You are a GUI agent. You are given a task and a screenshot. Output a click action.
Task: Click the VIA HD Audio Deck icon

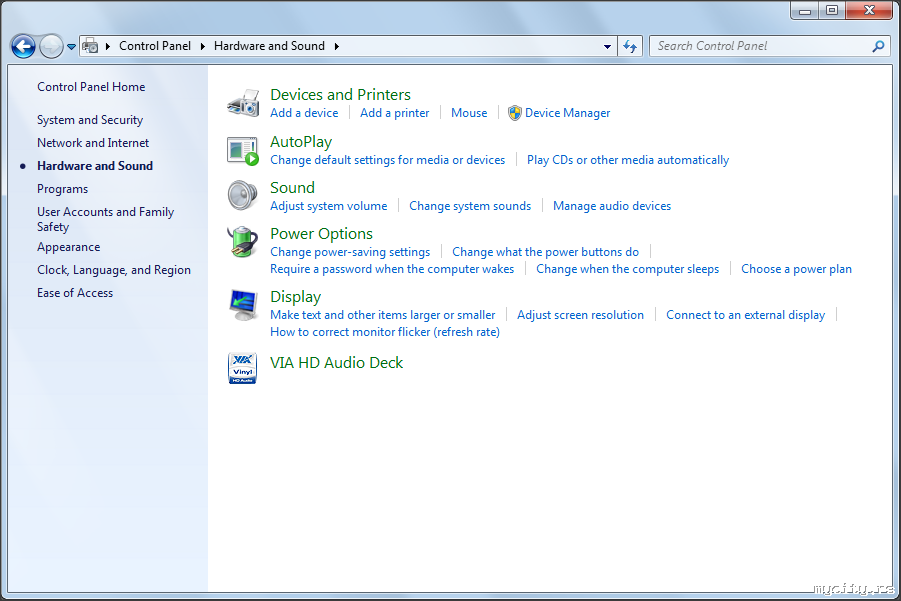(x=242, y=368)
